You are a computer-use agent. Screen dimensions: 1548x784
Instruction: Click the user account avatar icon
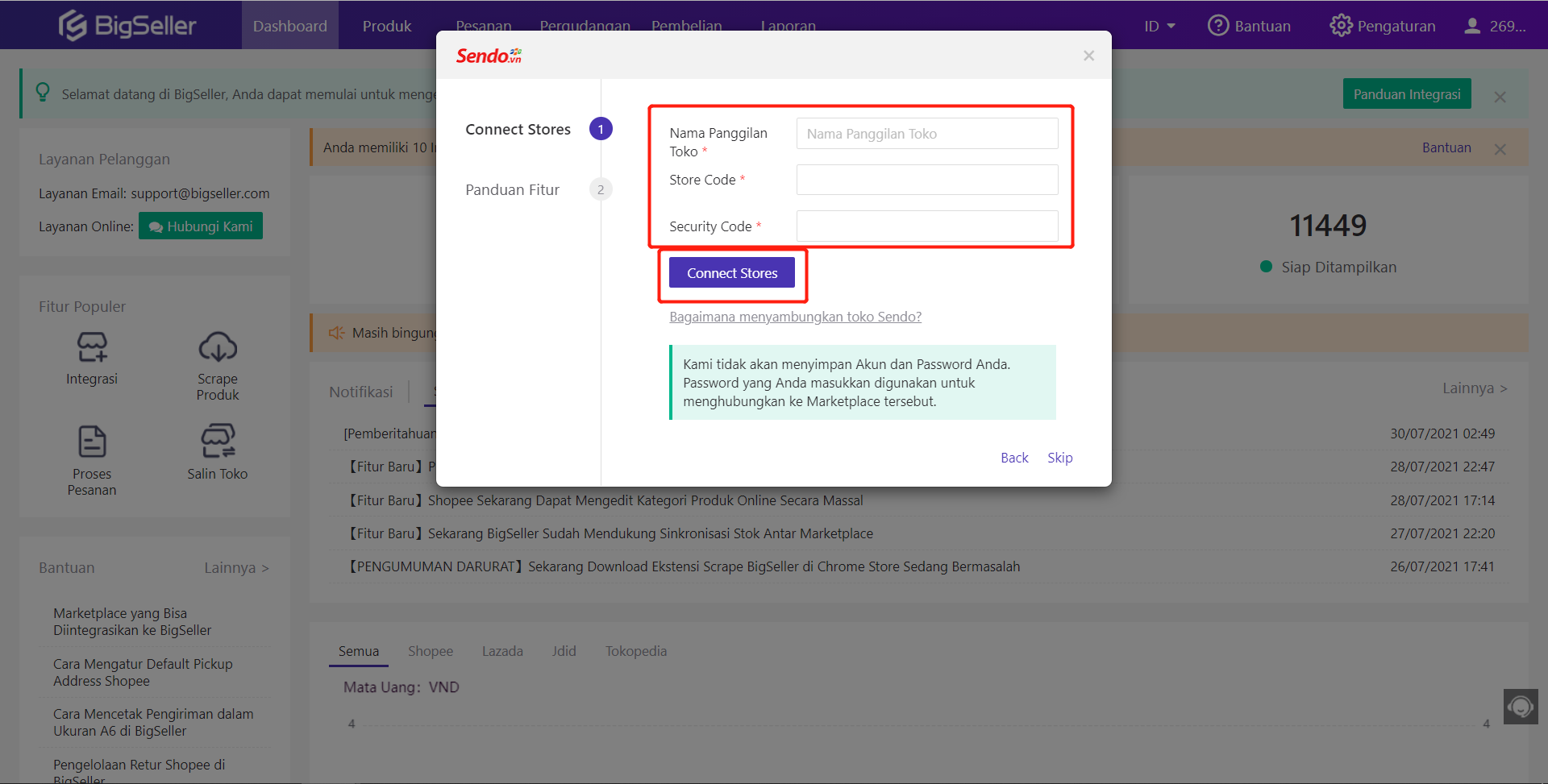pyautogui.click(x=1472, y=26)
